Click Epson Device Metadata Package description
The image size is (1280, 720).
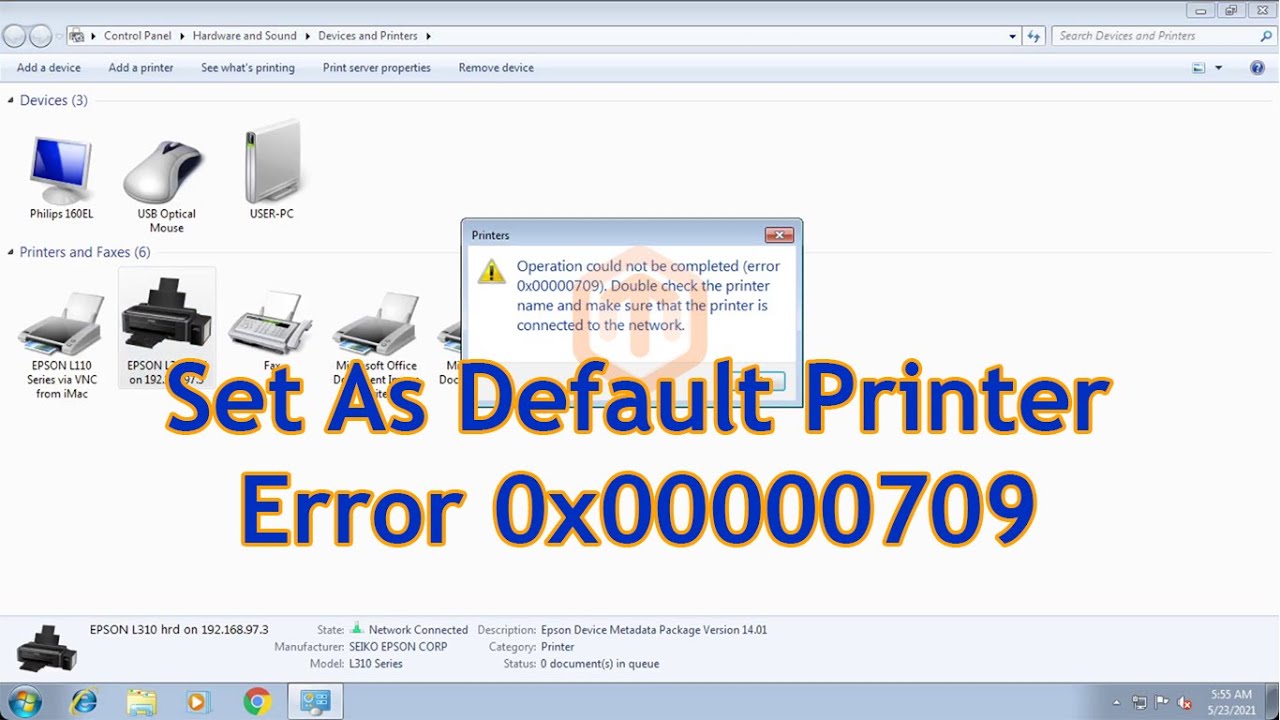(x=654, y=630)
